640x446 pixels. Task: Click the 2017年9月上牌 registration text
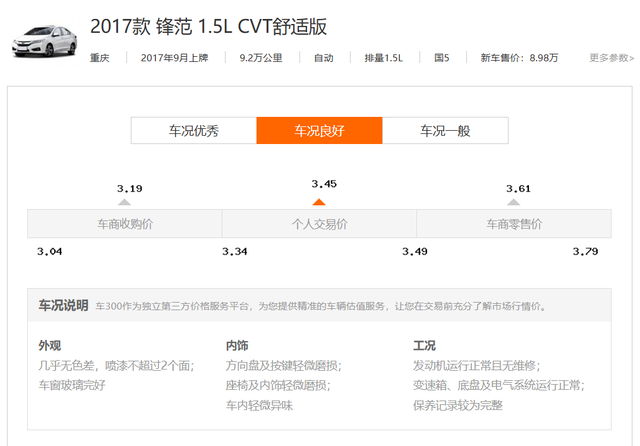pos(174,58)
